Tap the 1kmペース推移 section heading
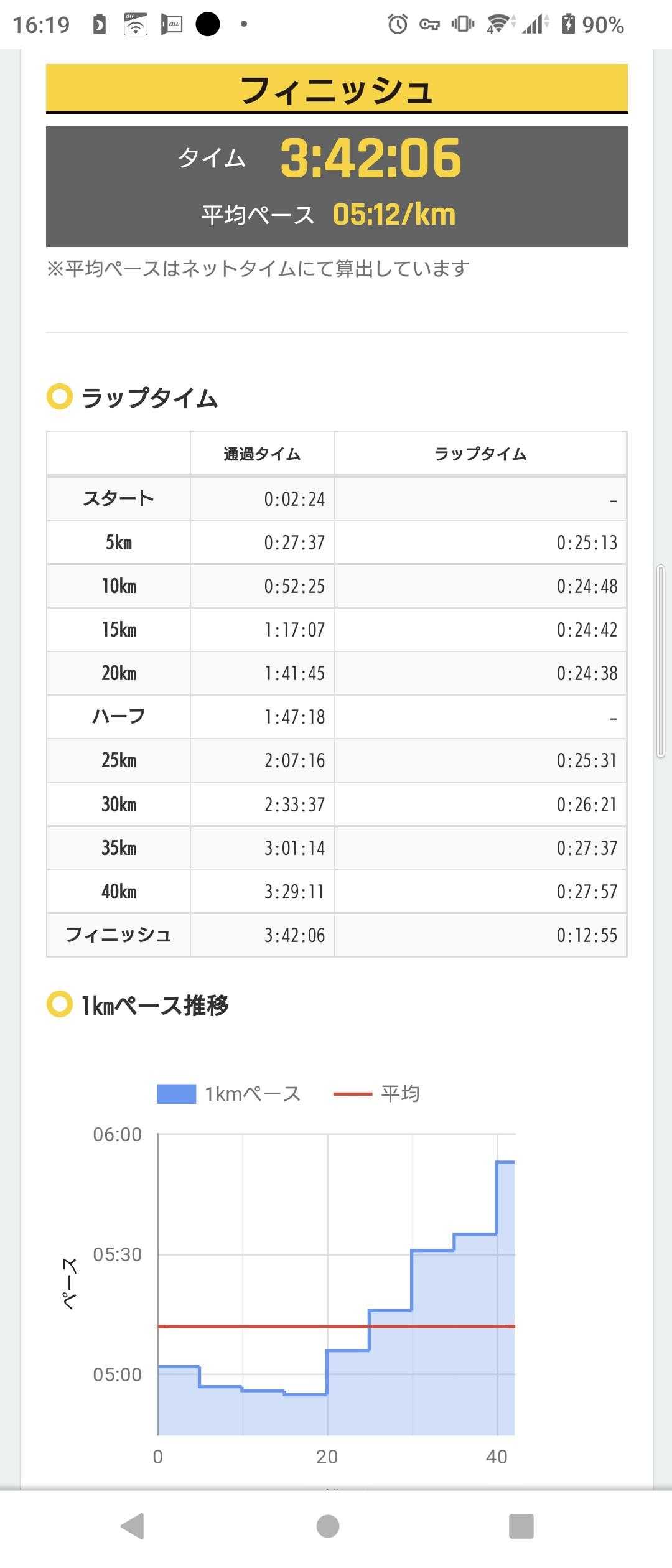The image size is (672, 1568). pyautogui.click(x=154, y=1005)
